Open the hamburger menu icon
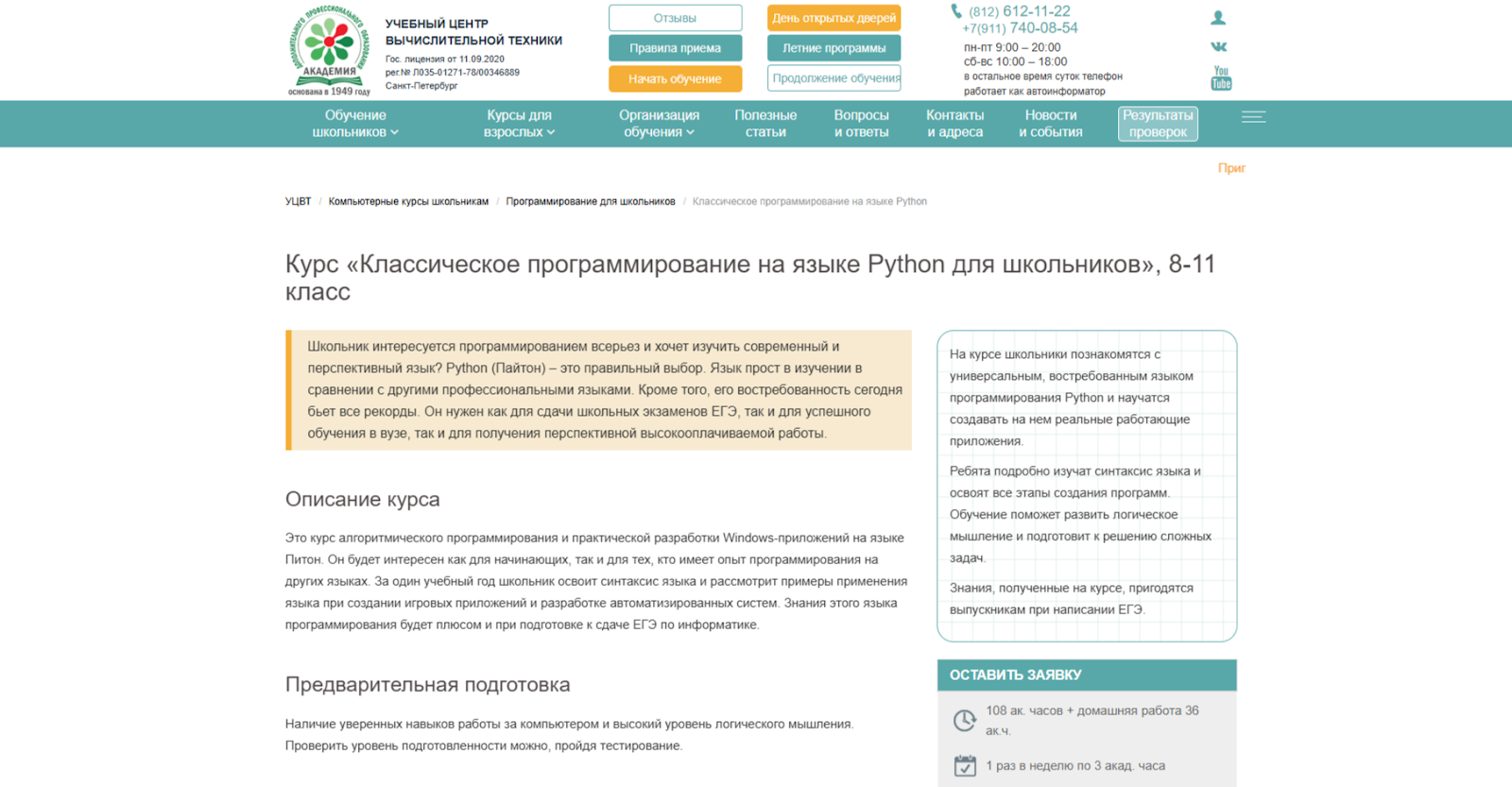 [1253, 117]
